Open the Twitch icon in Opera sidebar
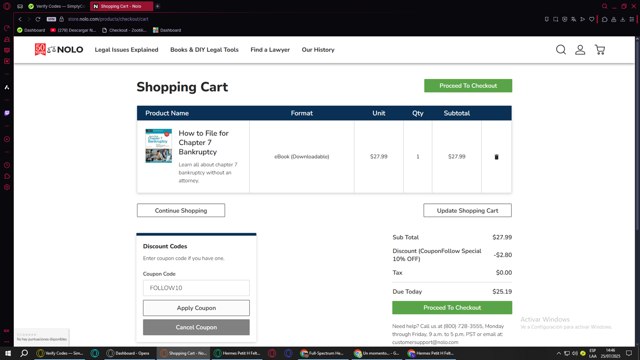The image size is (640, 360). (7, 113)
